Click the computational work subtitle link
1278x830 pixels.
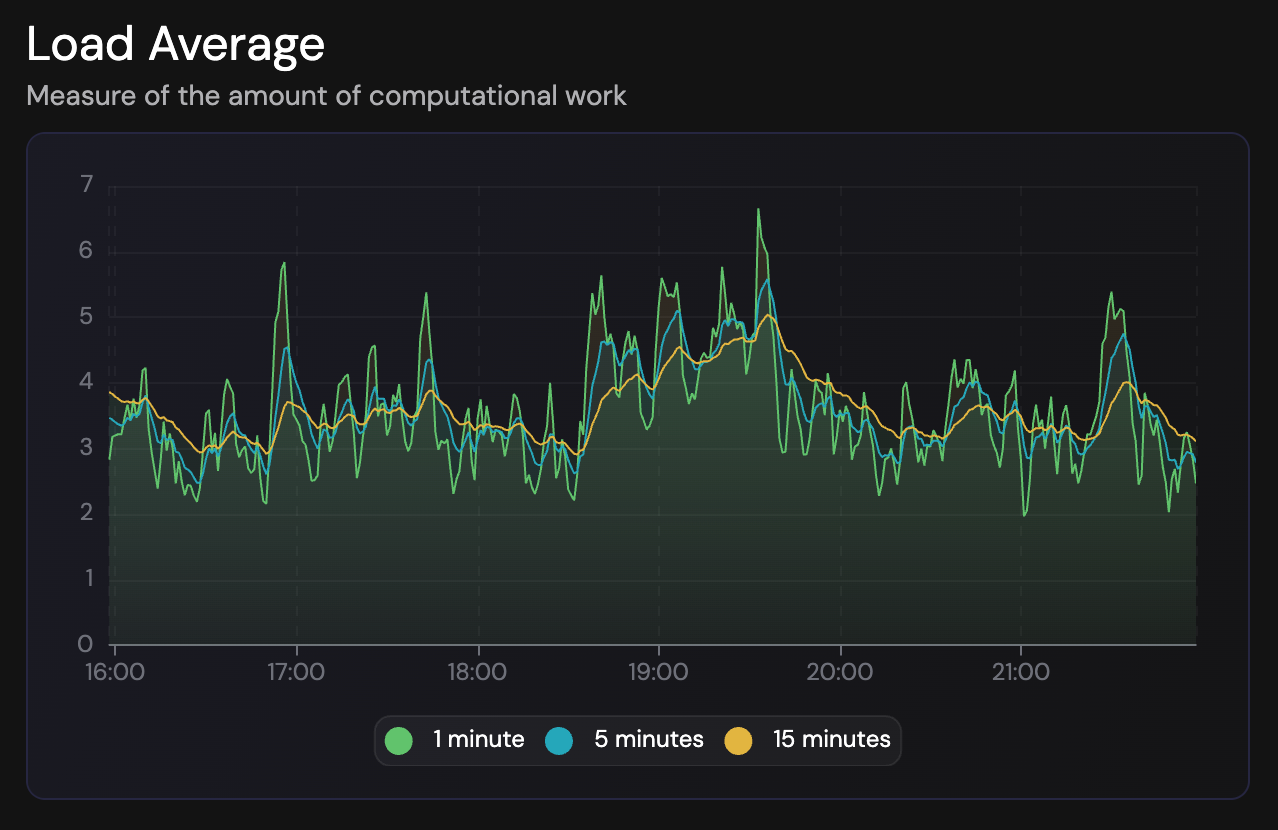tap(327, 96)
